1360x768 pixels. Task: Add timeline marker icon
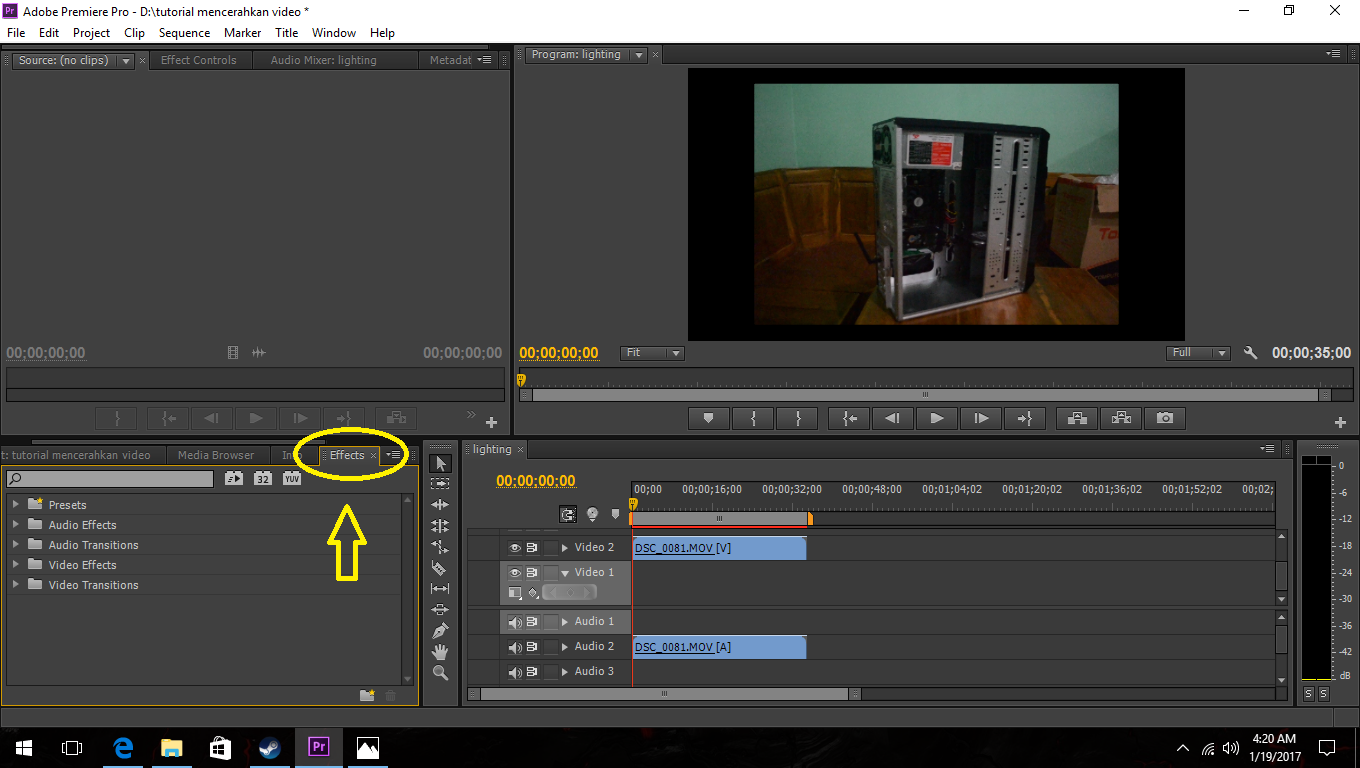(x=614, y=514)
